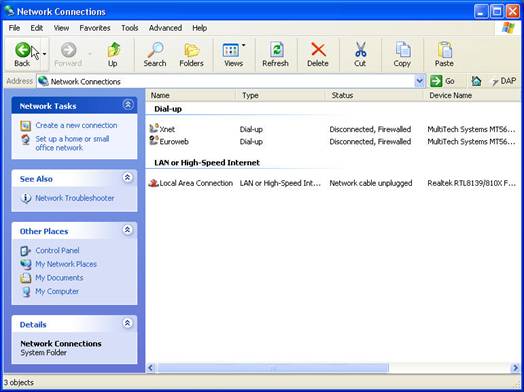
Task: Click the Network Connections address field
Action: [226, 81]
